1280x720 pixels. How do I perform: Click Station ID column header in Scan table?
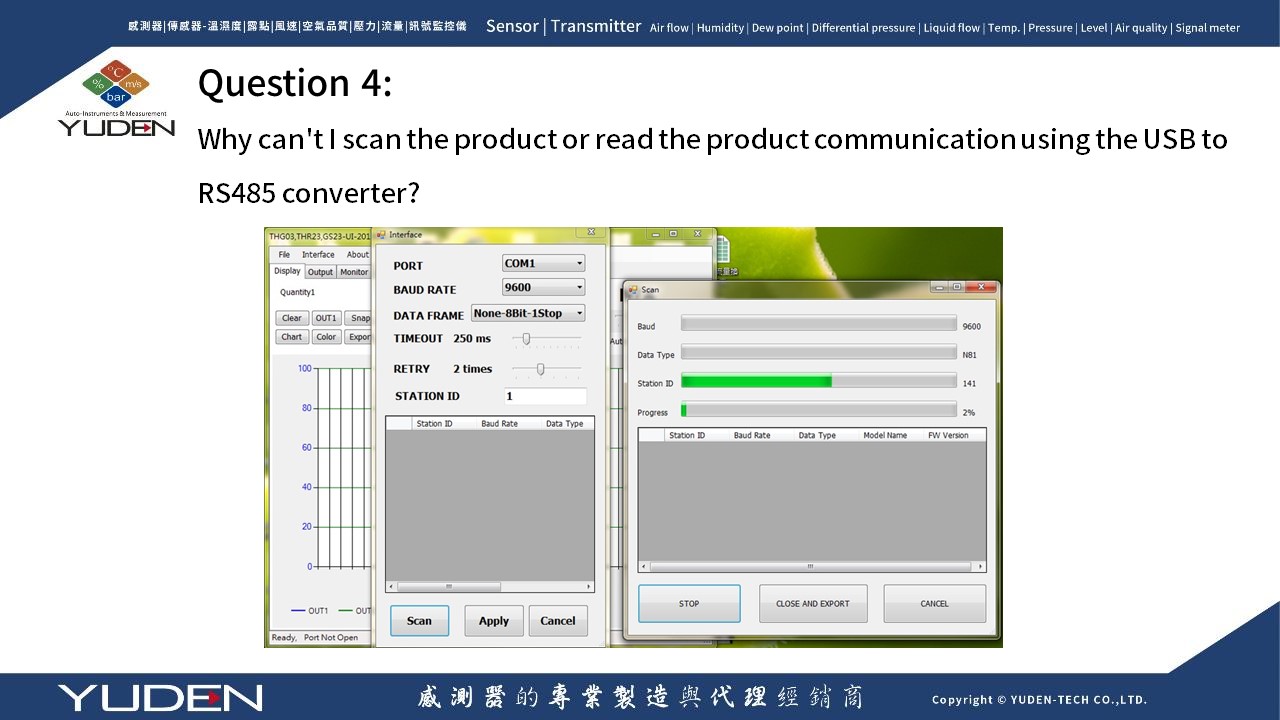[687, 435]
